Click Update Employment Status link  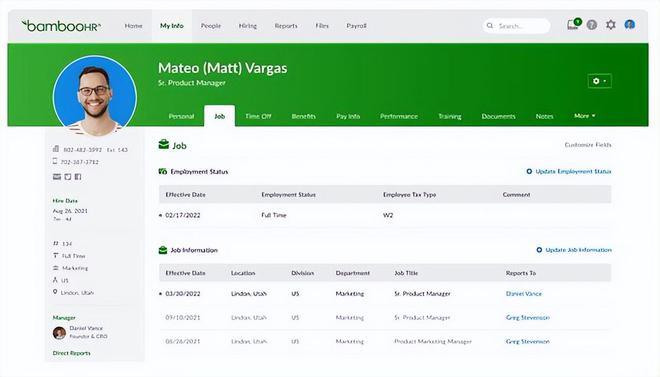coord(569,171)
